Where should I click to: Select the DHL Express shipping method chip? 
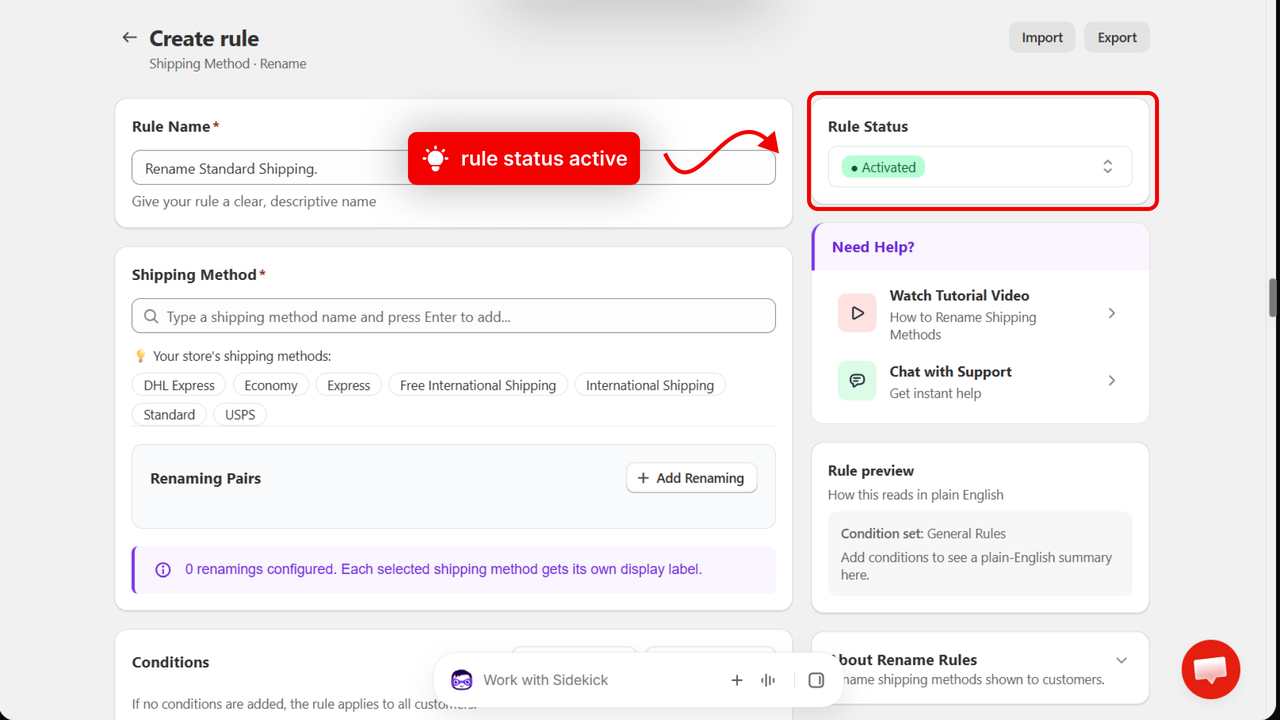point(179,385)
